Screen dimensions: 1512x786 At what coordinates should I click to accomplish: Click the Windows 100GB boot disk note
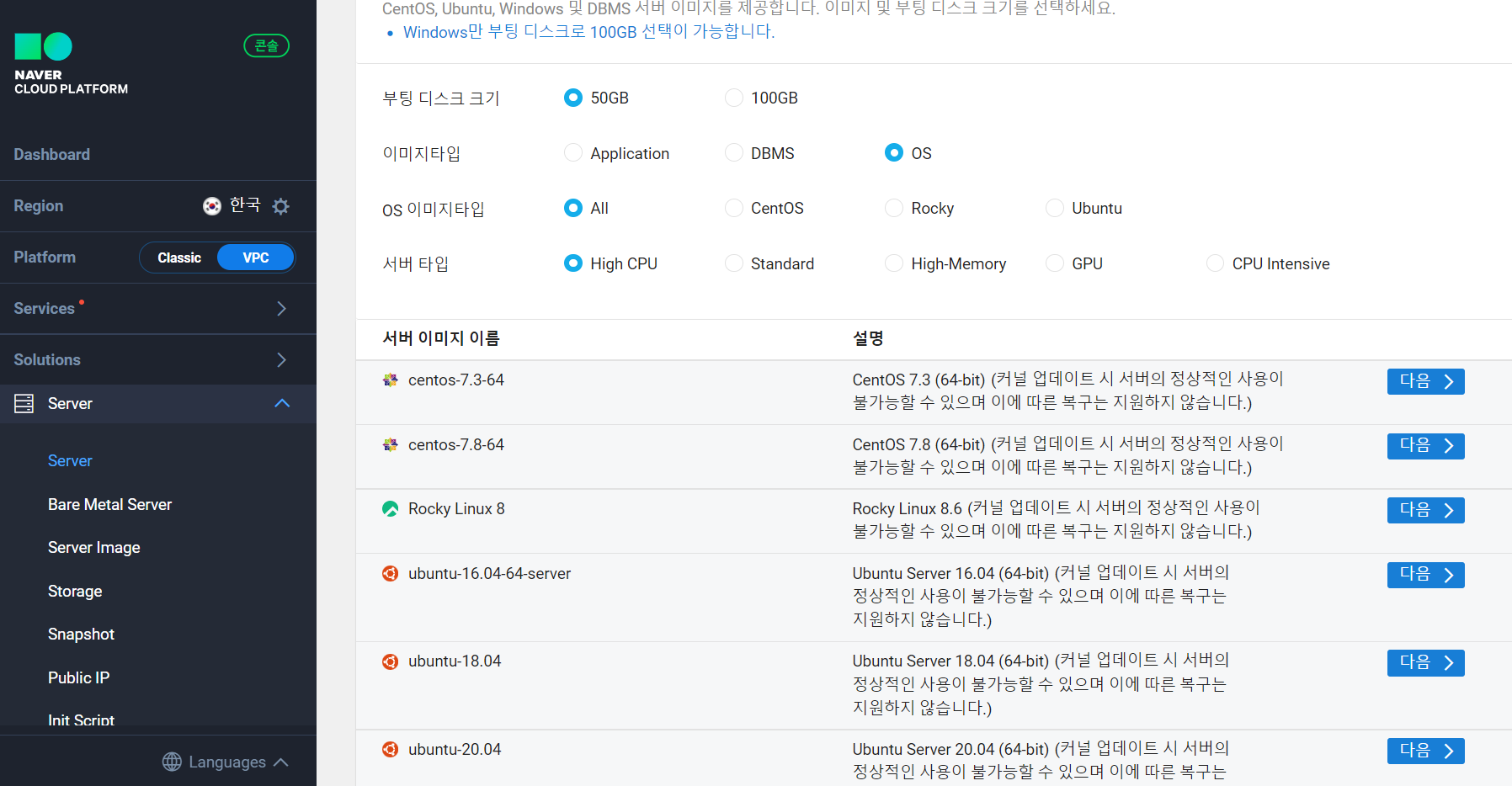coord(588,32)
